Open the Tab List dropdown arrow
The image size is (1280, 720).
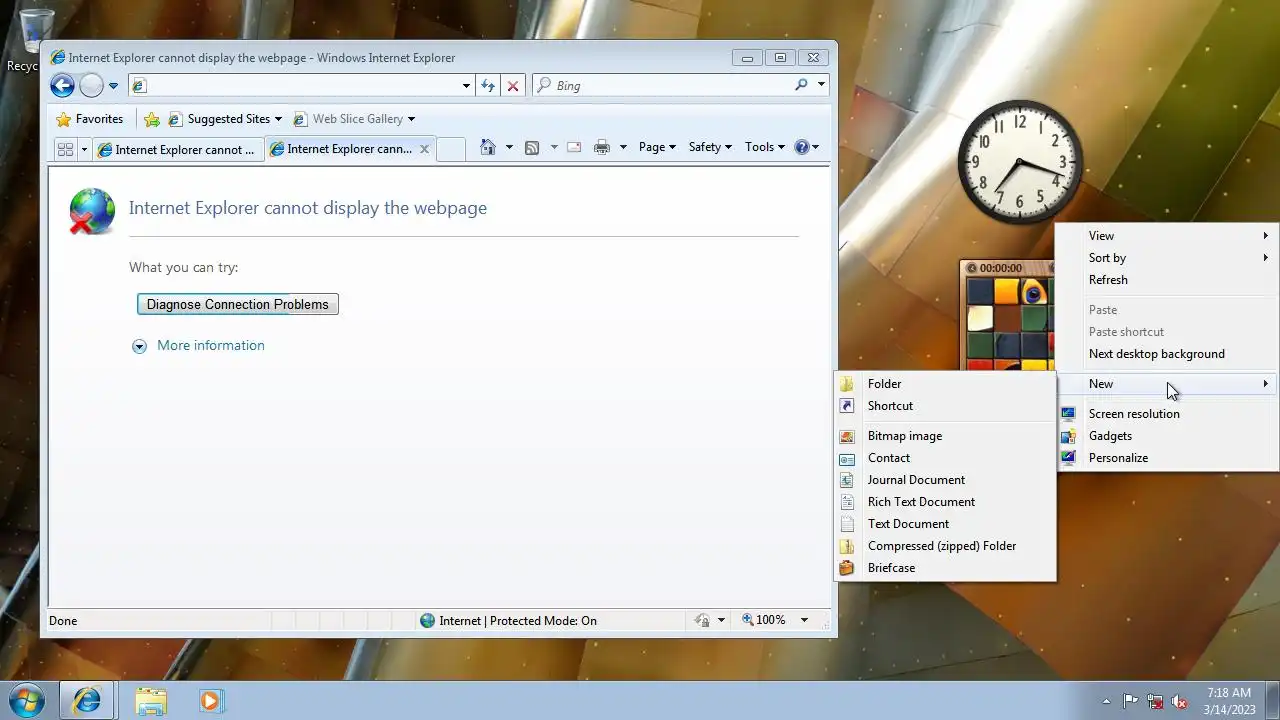pyautogui.click(x=84, y=149)
